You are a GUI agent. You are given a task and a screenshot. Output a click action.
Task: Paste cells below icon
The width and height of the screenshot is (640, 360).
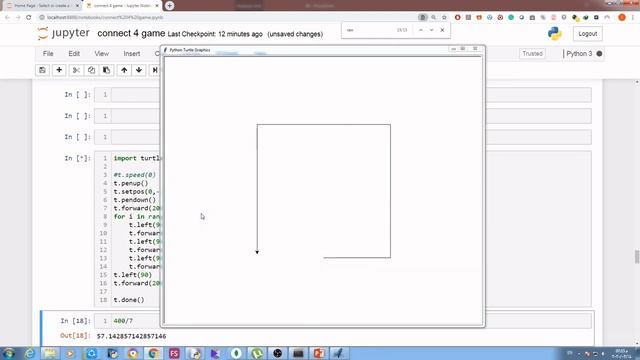(106, 70)
